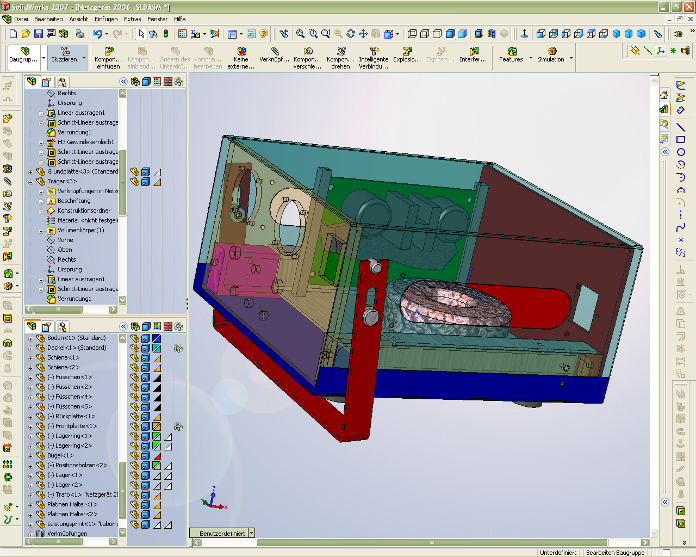Toggle hide/show icon for Boden<1> component
Screen dimensions: 696x557
(x=134, y=339)
